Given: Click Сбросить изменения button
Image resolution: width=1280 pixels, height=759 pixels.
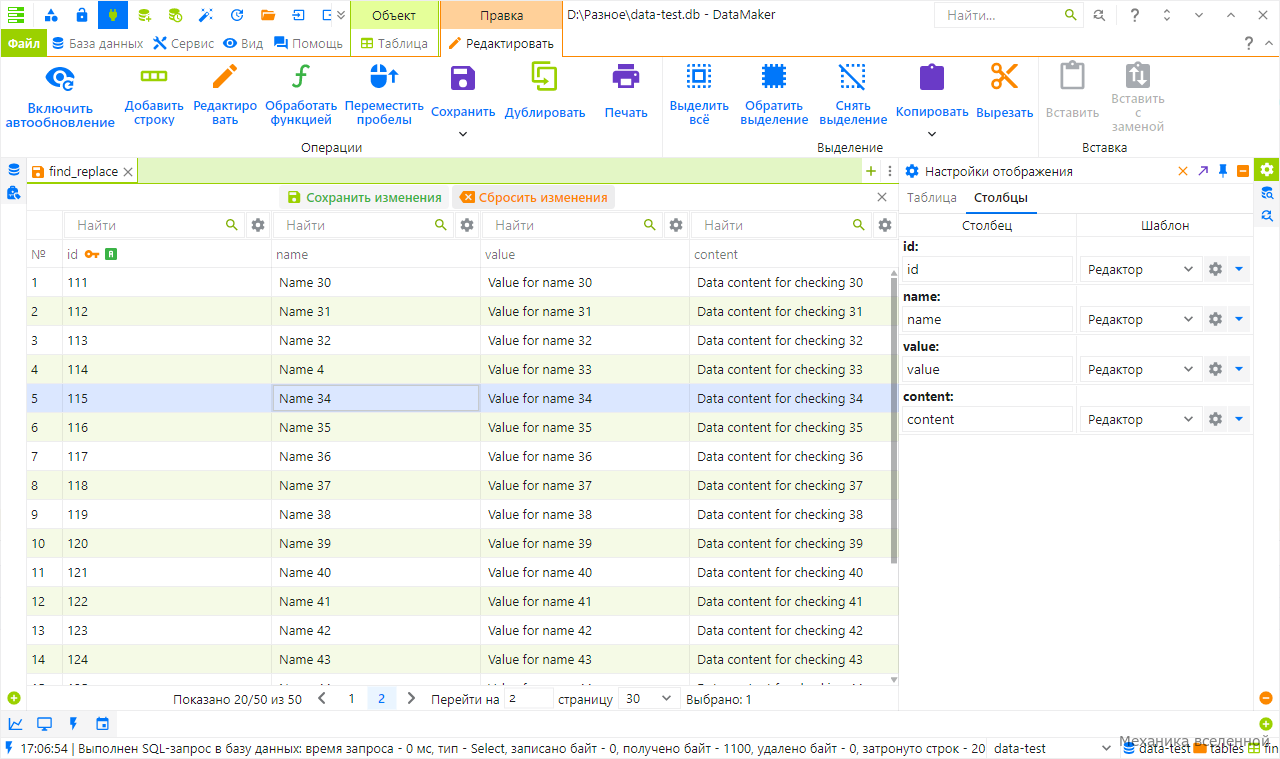Looking at the screenshot, I should 534,197.
